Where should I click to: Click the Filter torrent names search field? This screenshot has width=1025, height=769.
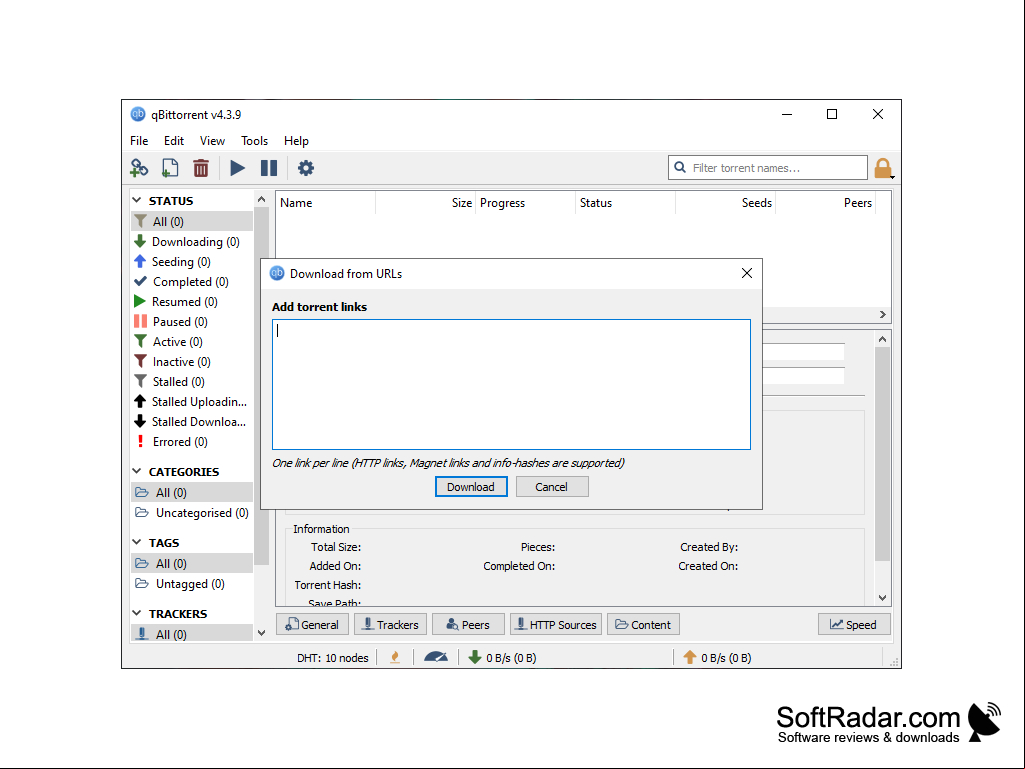click(x=767, y=167)
